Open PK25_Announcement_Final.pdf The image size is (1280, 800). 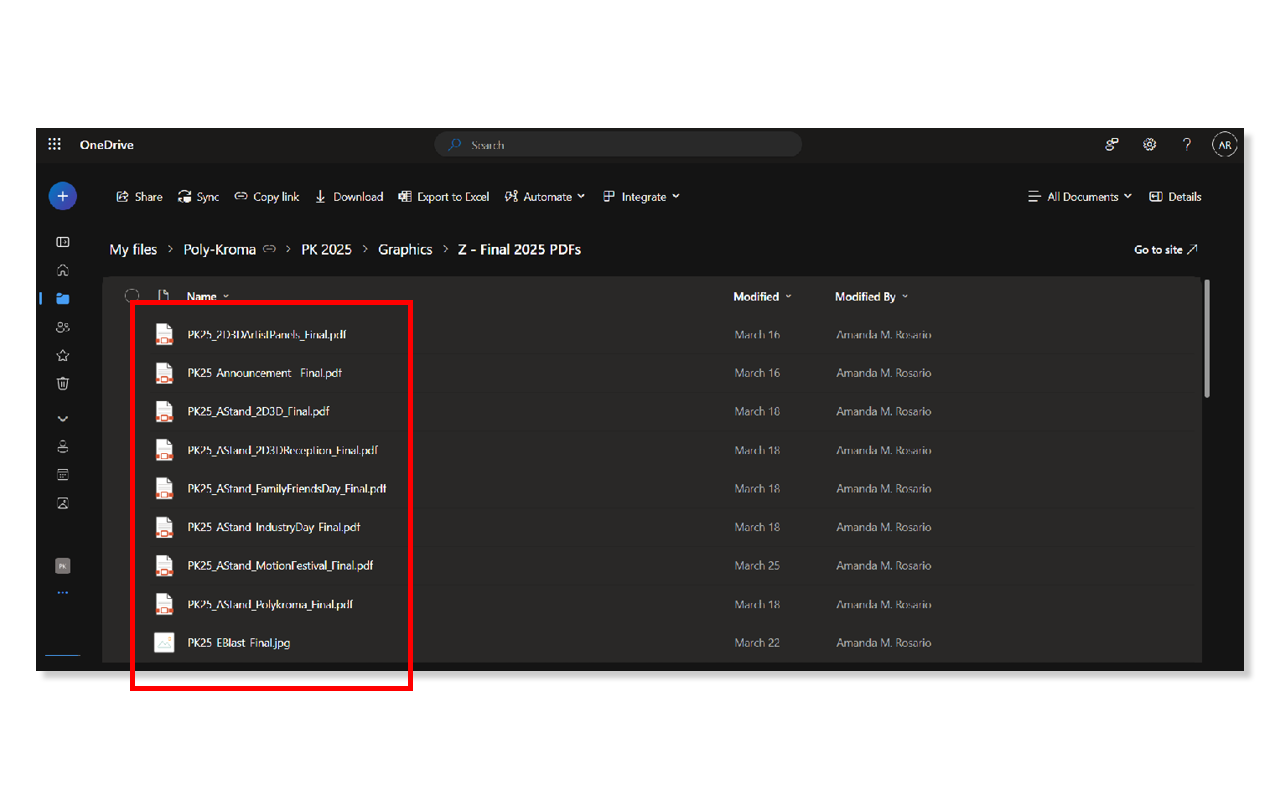point(264,373)
